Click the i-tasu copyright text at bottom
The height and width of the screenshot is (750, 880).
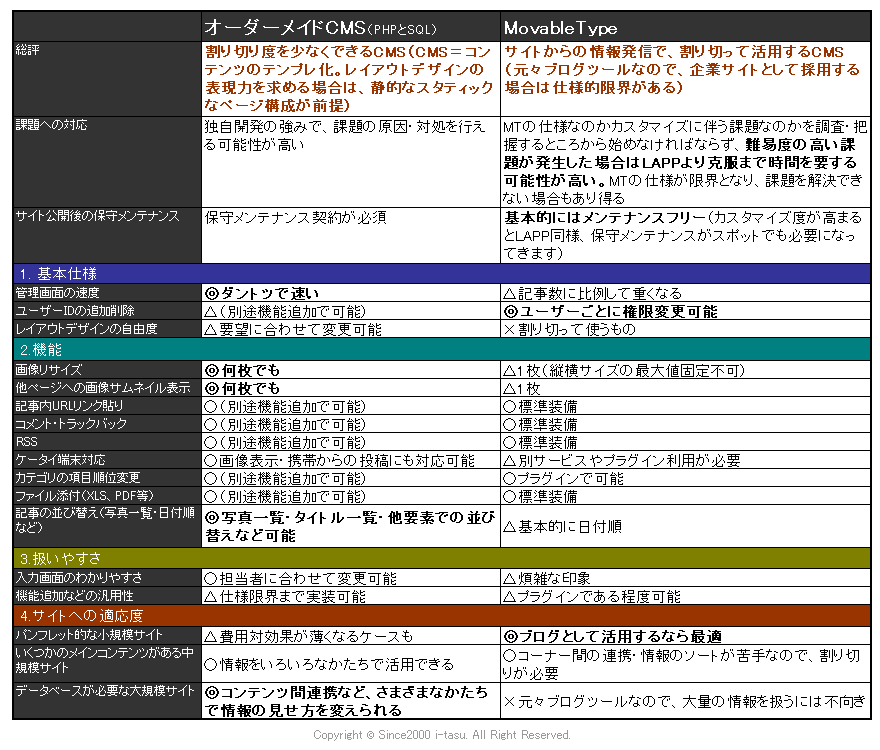tap(441, 735)
